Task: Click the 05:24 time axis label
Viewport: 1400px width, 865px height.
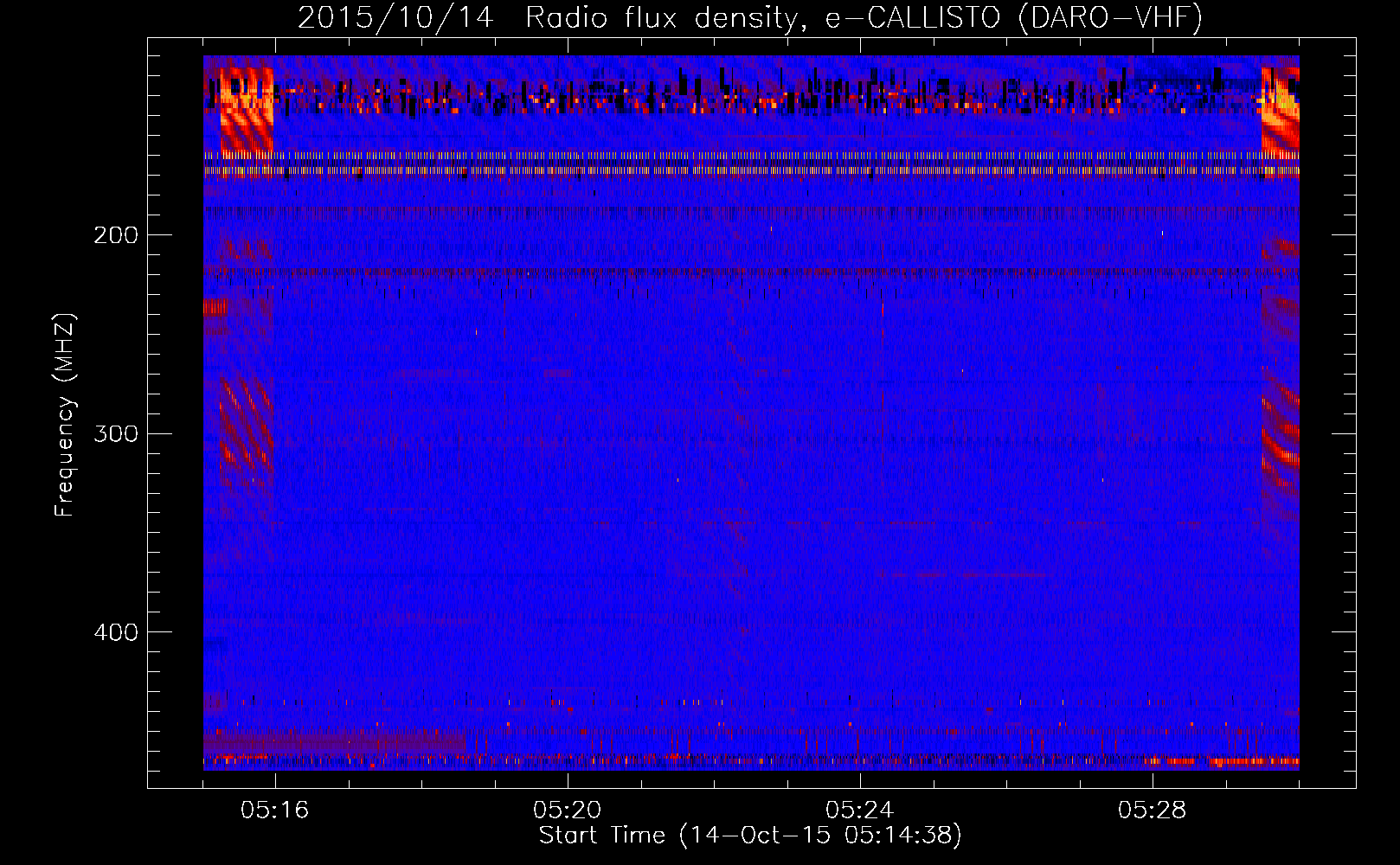Action: [860, 811]
